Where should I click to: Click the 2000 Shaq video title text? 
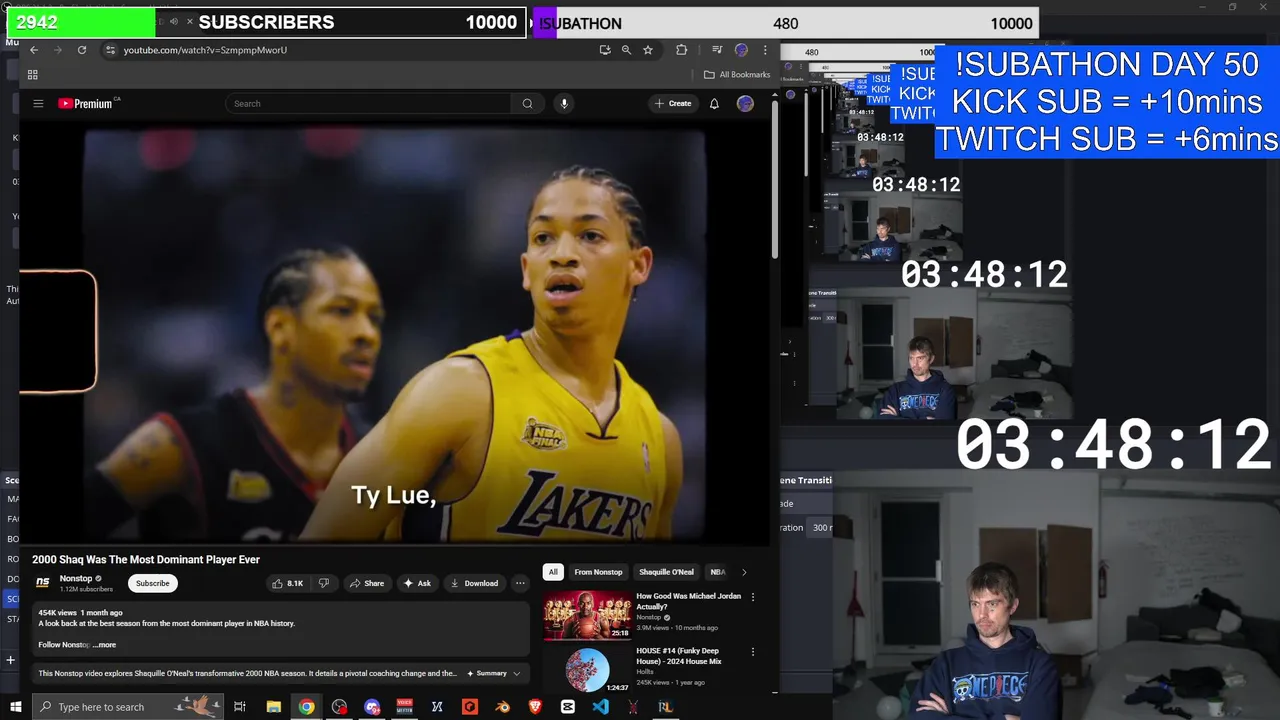[146, 560]
